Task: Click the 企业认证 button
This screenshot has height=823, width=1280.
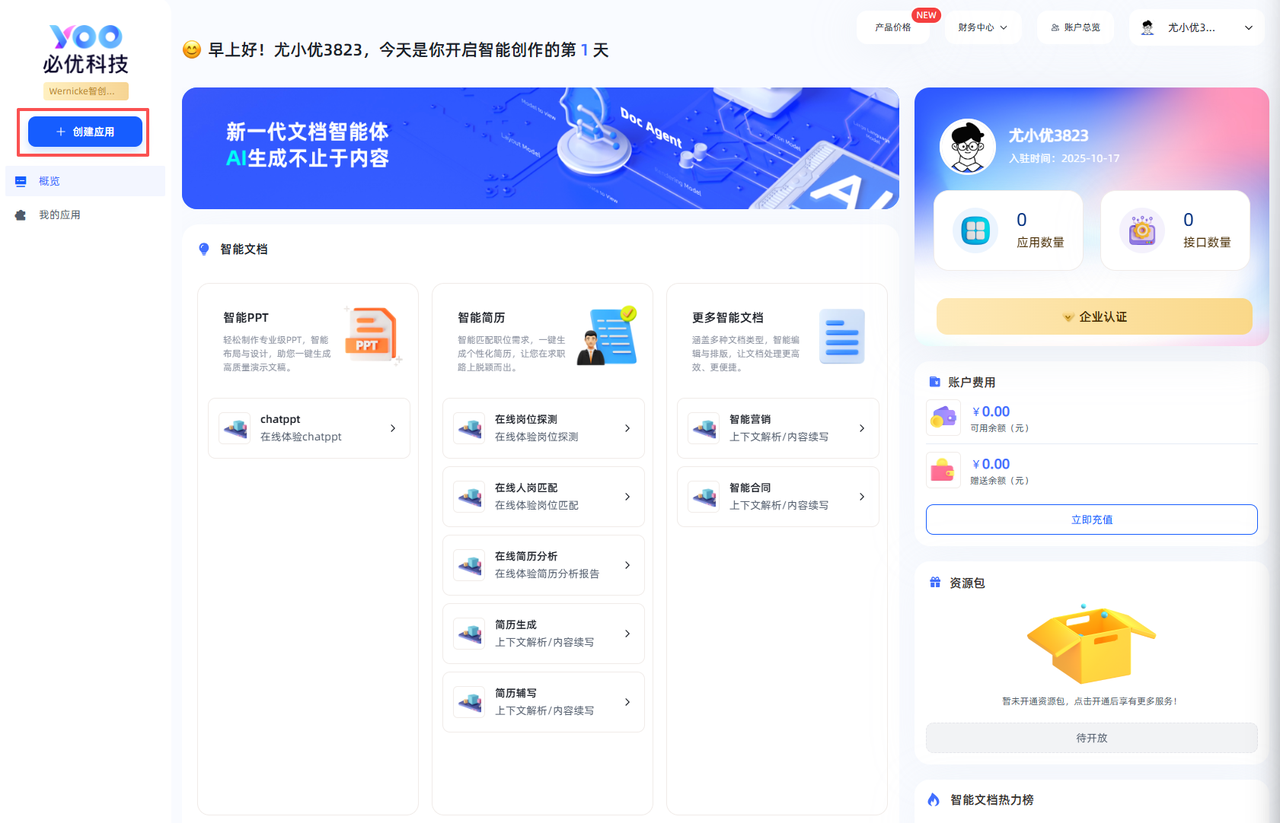Action: click(1093, 316)
